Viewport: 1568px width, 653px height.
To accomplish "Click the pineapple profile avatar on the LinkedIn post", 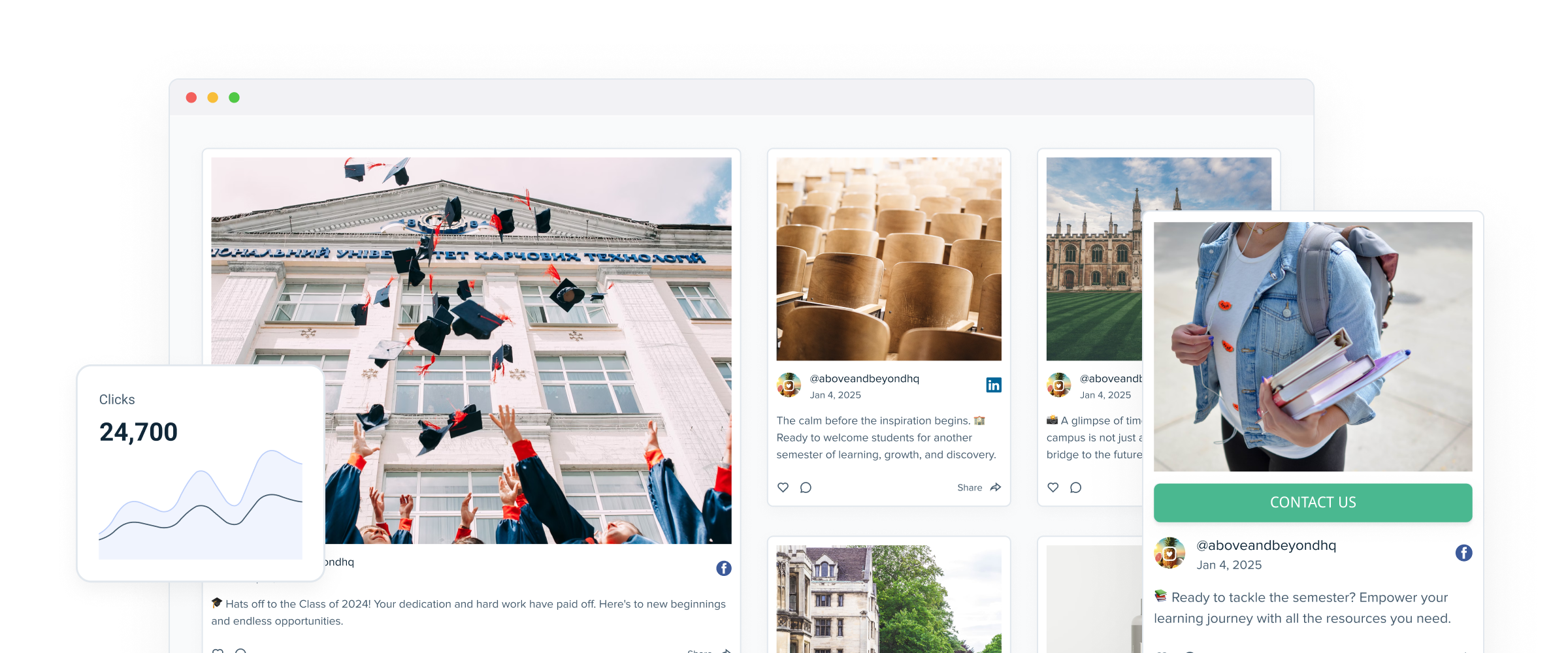I will point(789,385).
